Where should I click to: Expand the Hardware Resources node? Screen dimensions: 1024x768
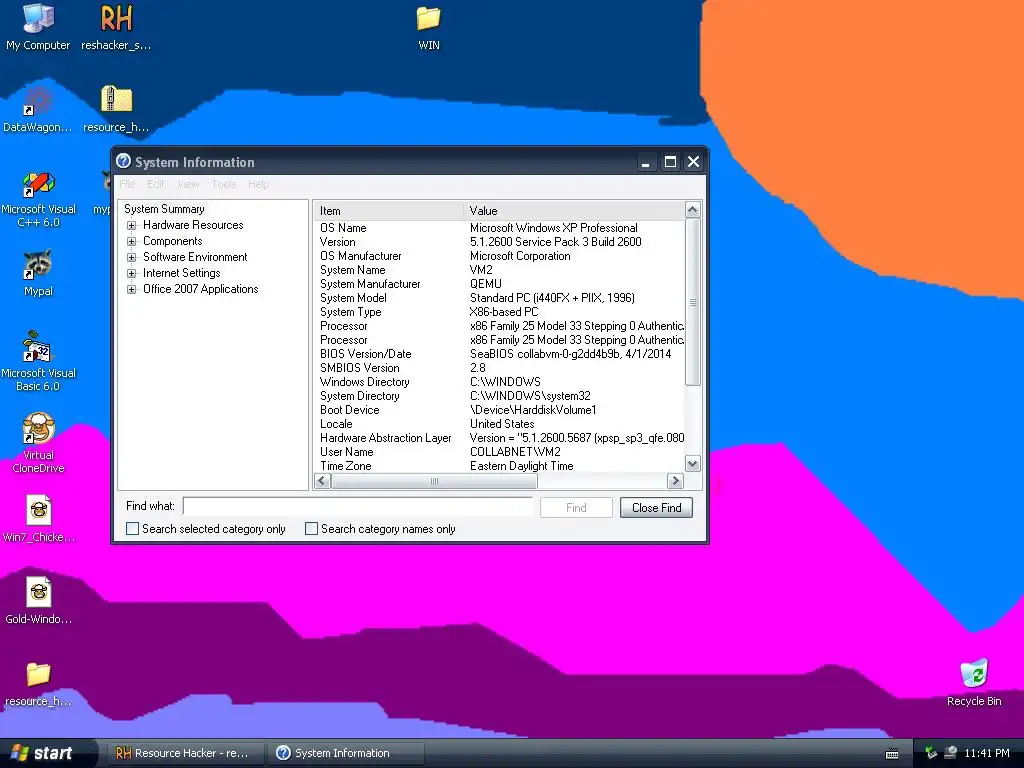(x=131, y=225)
